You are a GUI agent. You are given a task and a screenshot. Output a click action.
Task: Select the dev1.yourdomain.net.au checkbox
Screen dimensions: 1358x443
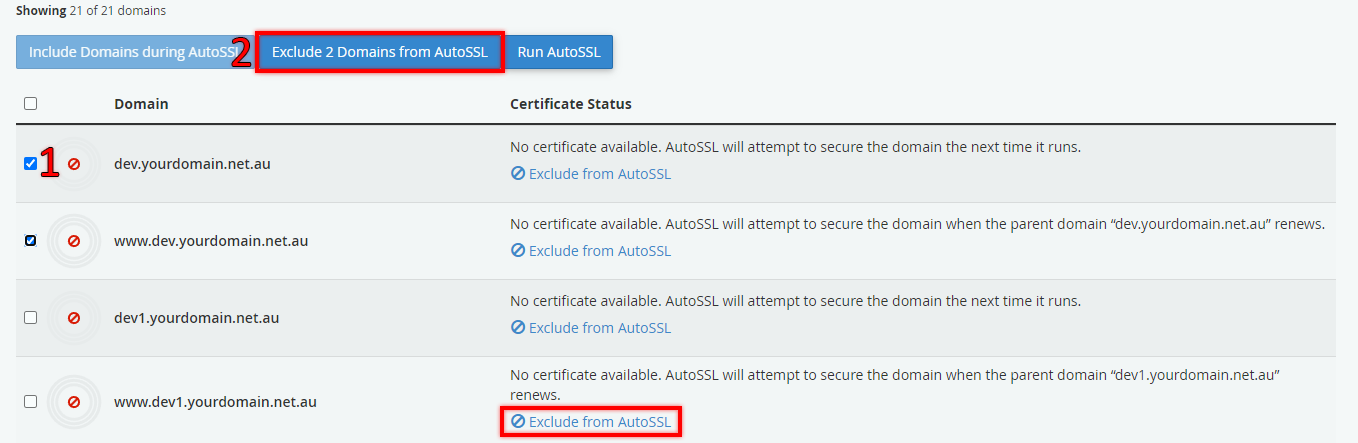pyautogui.click(x=30, y=318)
